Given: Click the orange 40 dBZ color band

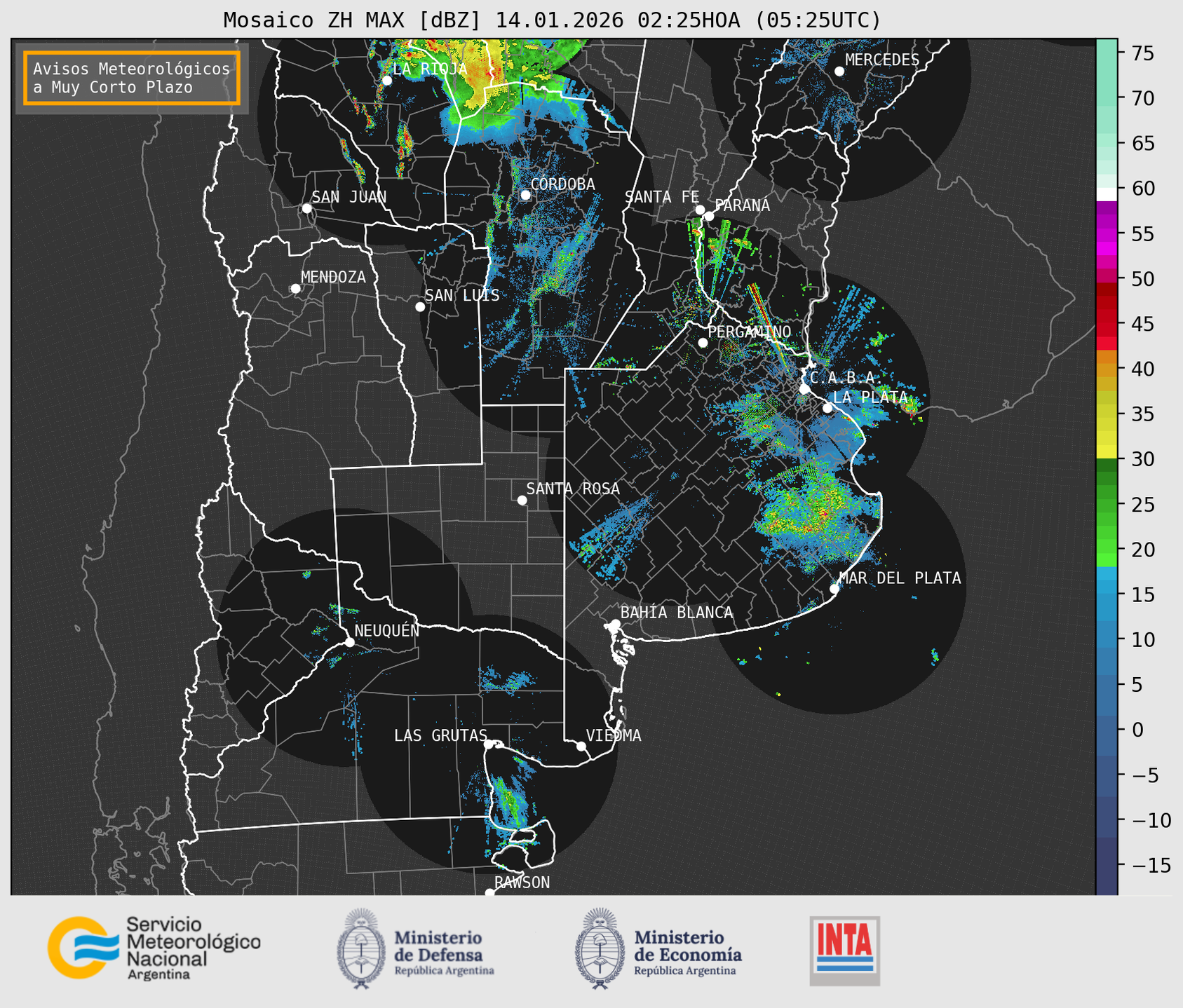Looking at the screenshot, I should pos(1107,369).
